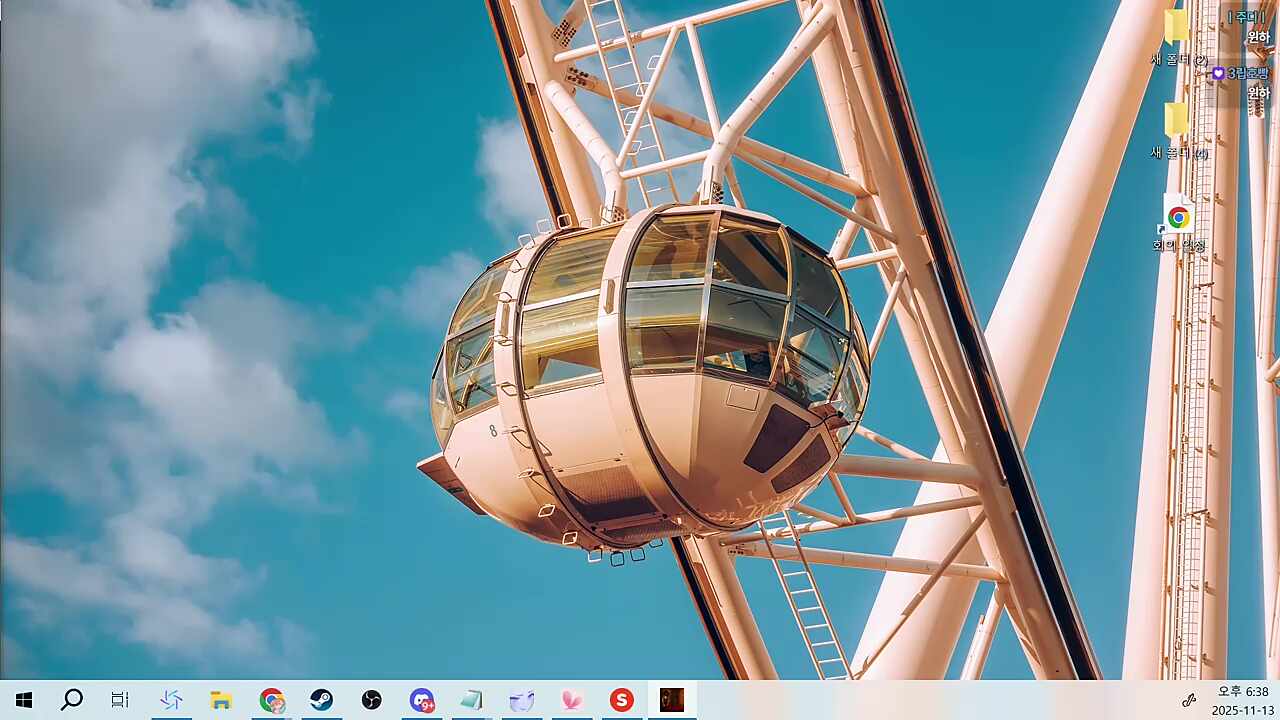Launch OBS Studio from the taskbar

[x=371, y=700]
